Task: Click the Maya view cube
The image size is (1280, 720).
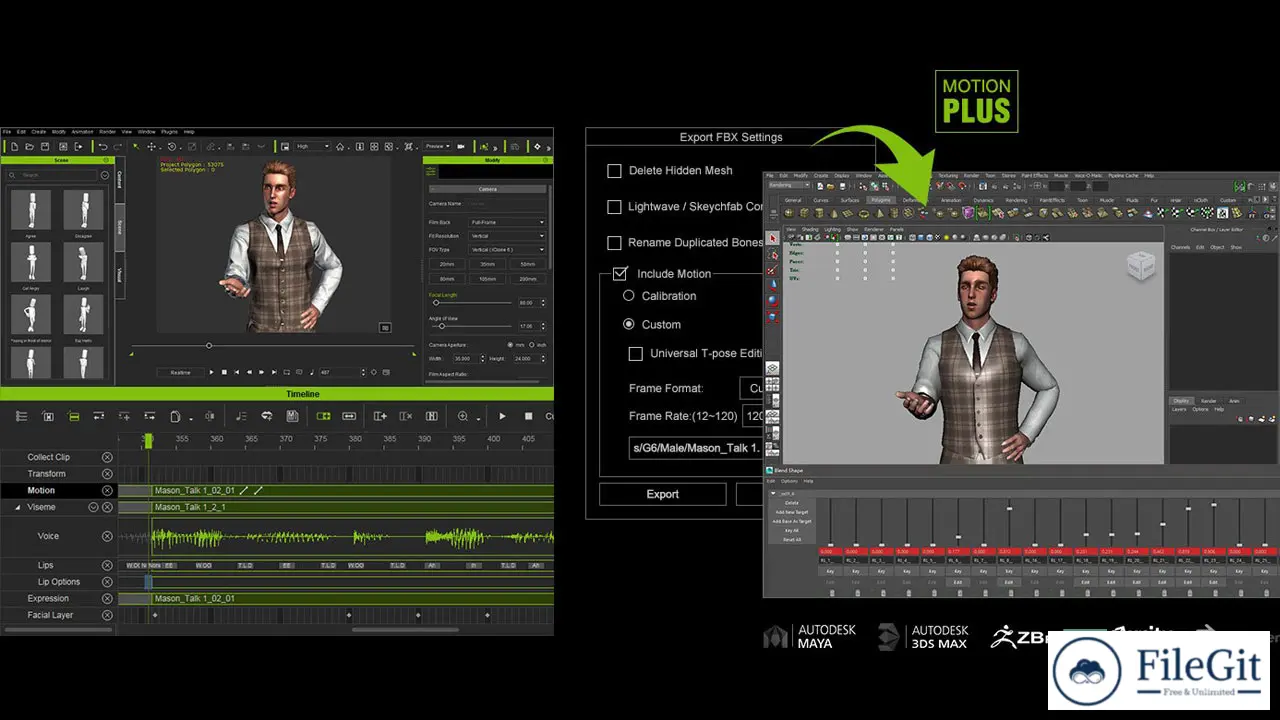Action: (x=1140, y=266)
